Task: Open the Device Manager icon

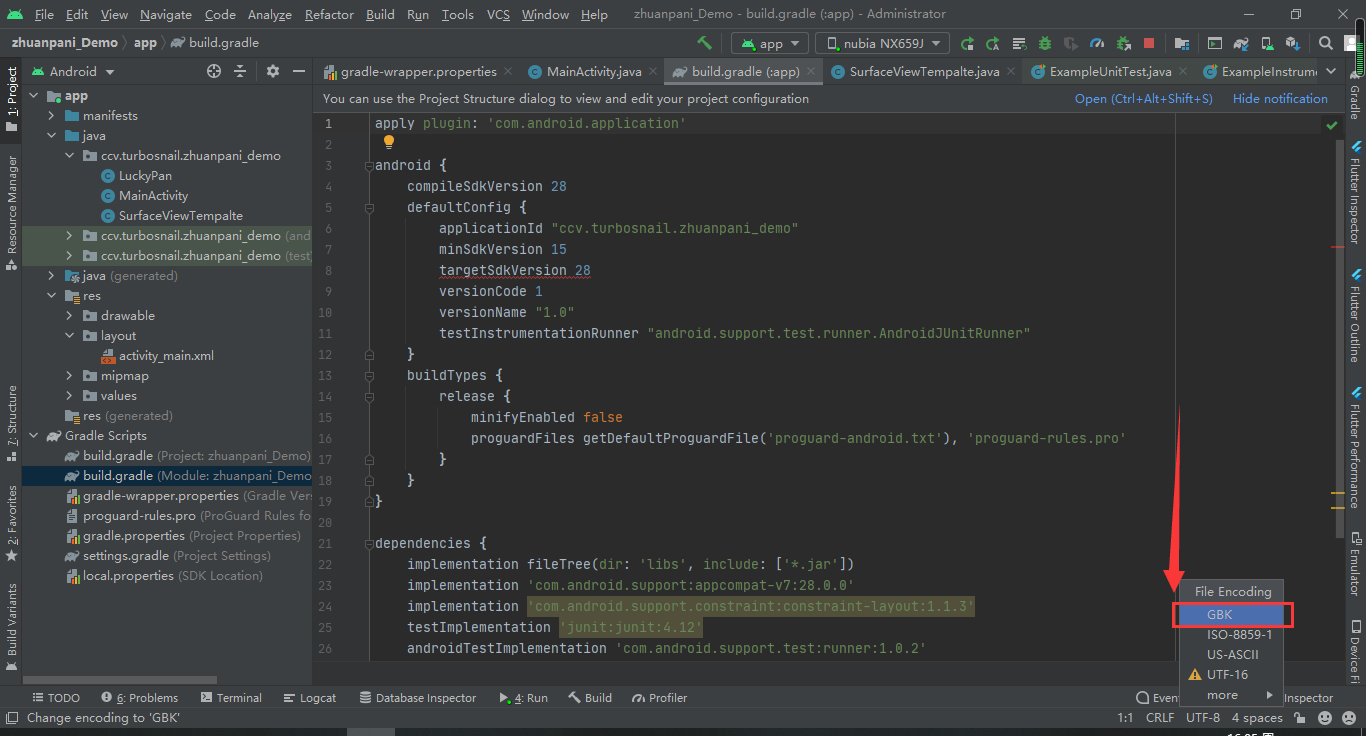Action: click(1269, 44)
